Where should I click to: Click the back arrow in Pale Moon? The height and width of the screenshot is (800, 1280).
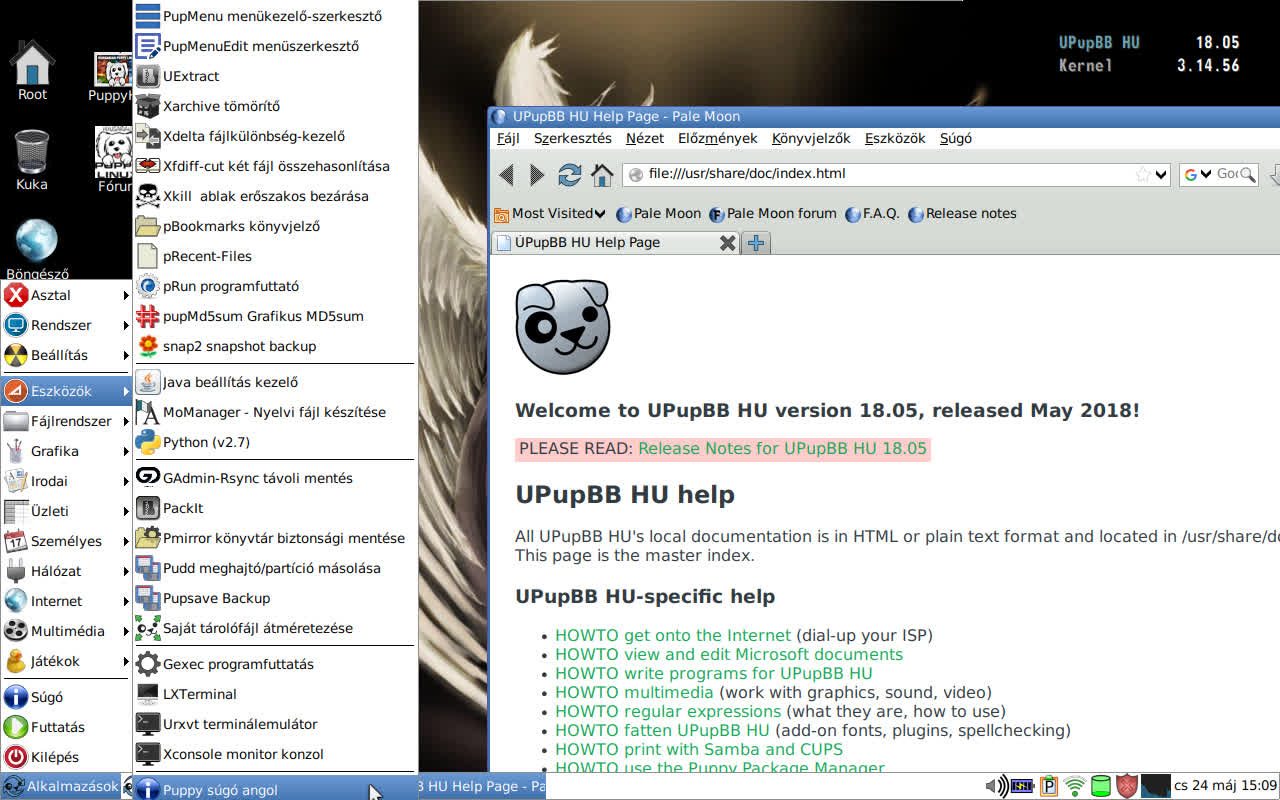pyautogui.click(x=506, y=175)
